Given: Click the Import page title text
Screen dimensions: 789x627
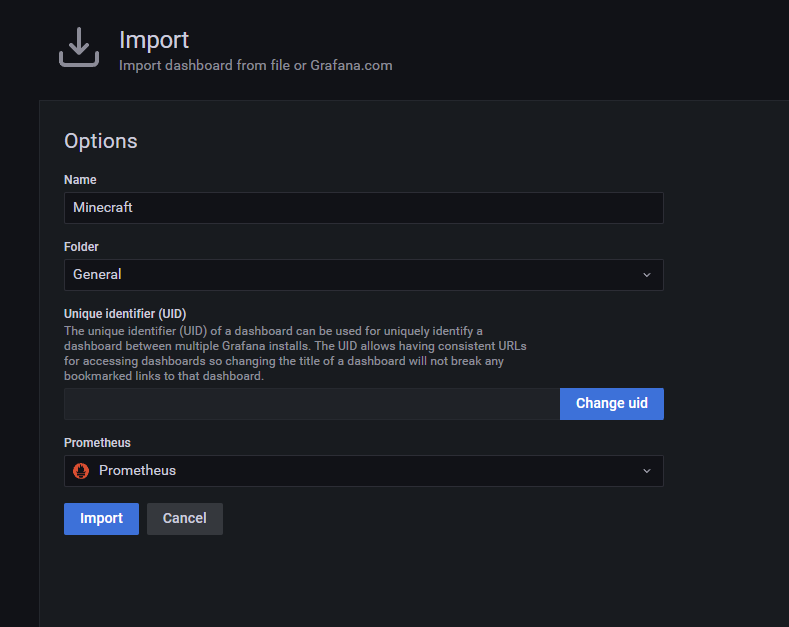Looking at the screenshot, I should 154,40.
